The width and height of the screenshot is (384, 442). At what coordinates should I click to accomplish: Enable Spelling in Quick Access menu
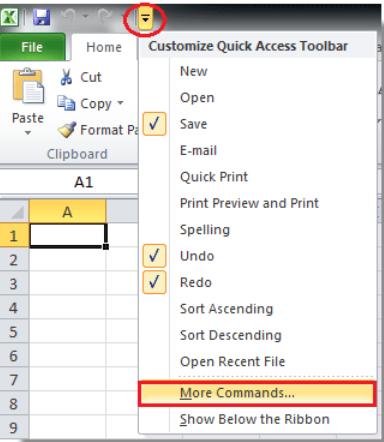coord(257,230)
